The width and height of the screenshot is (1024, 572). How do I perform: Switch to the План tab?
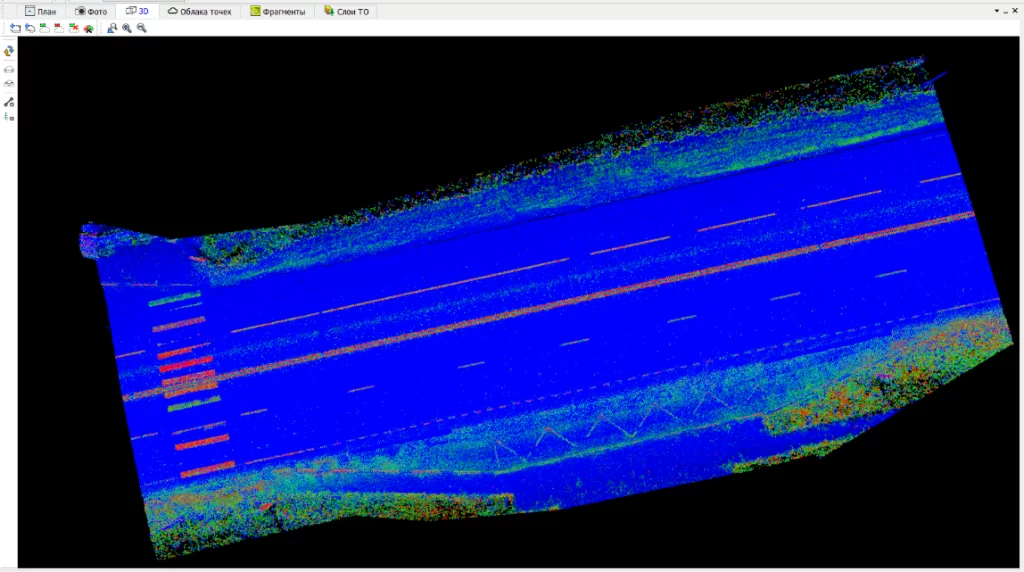click(x=40, y=12)
